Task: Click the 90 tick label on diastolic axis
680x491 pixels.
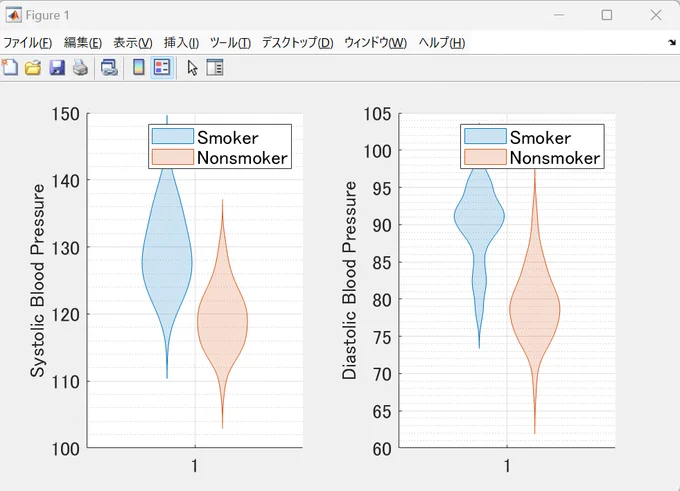Action: click(x=382, y=226)
